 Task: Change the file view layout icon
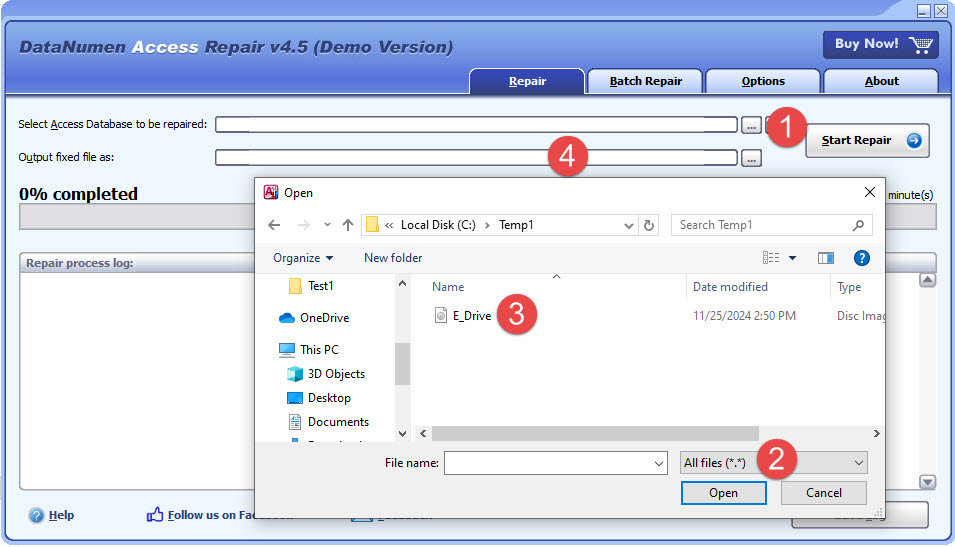[x=770, y=258]
